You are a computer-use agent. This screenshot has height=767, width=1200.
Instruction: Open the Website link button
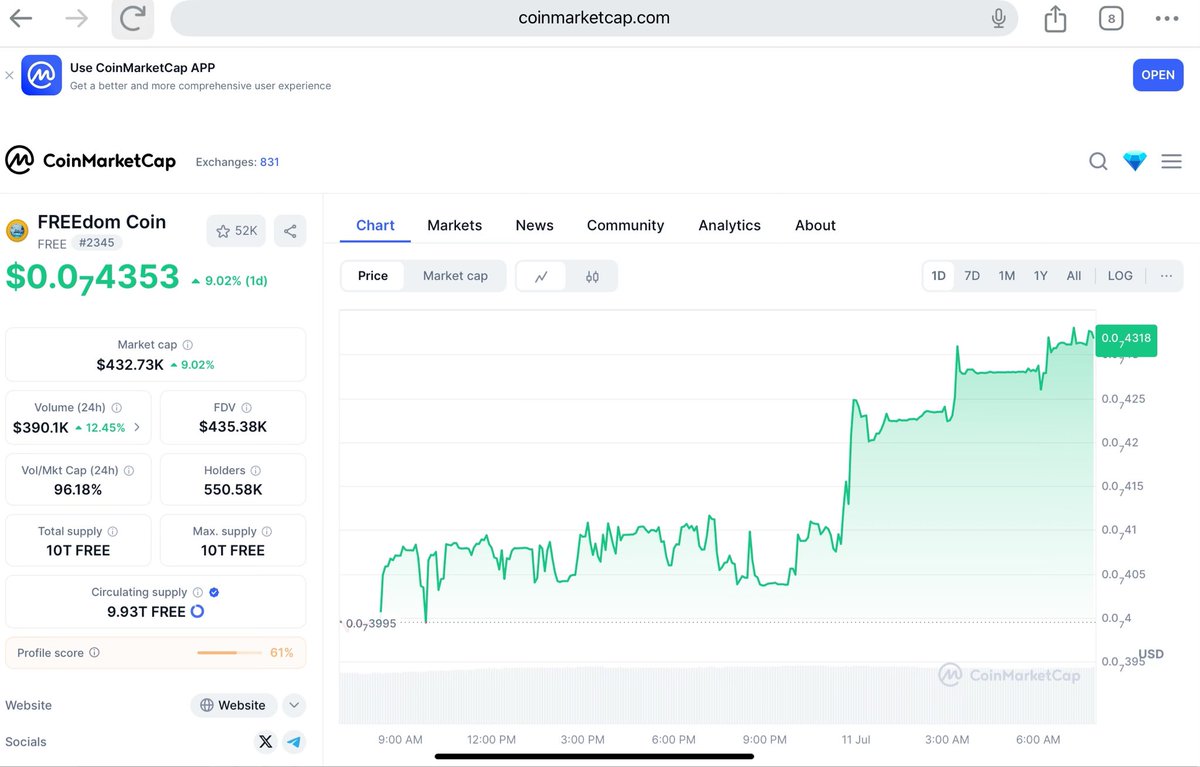[x=233, y=705]
